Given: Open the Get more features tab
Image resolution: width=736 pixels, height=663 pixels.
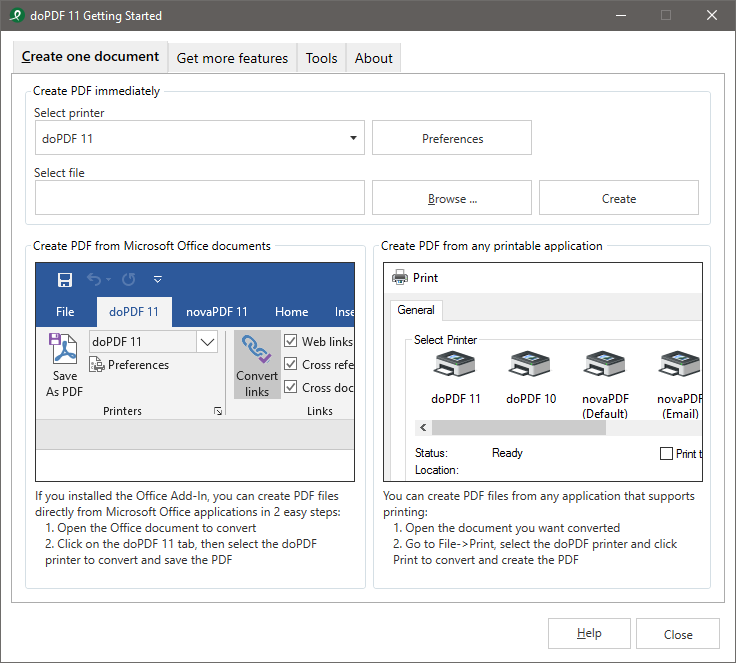Looking at the screenshot, I should pyautogui.click(x=232, y=58).
